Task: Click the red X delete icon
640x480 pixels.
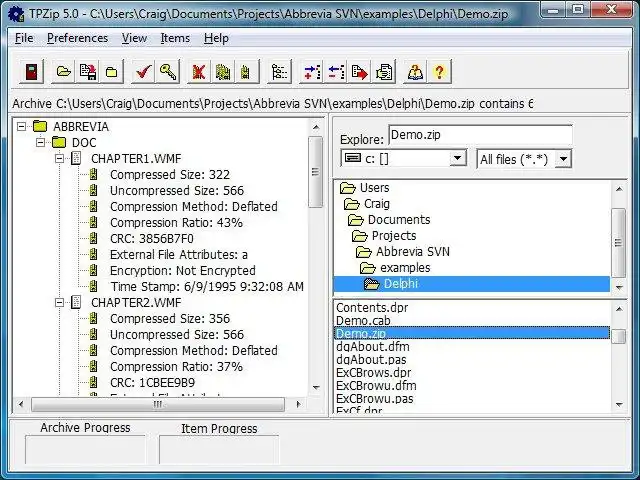Action: pos(199,72)
